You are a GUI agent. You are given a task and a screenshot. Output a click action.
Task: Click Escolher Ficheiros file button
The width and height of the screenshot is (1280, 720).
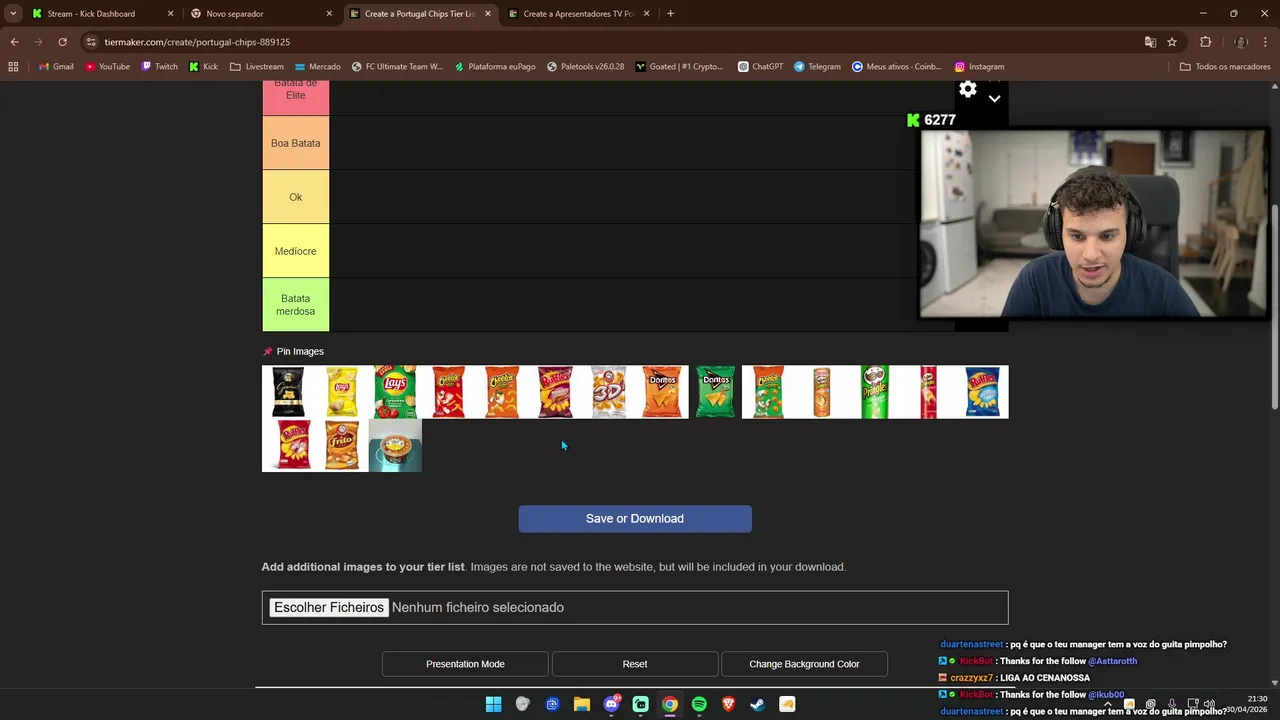(329, 608)
